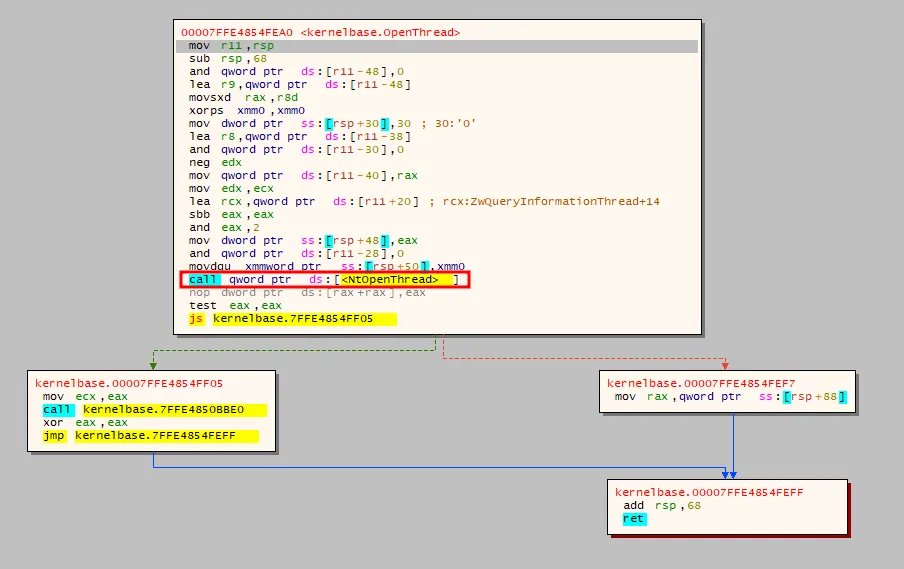Click the 'mov rax,qword ptr ss:[rsp+88]' line
This screenshot has height=569, width=904.
click(x=730, y=398)
